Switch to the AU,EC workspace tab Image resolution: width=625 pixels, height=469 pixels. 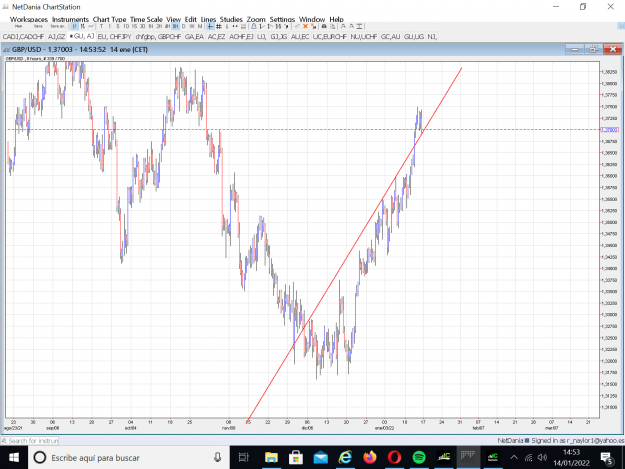coord(300,37)
